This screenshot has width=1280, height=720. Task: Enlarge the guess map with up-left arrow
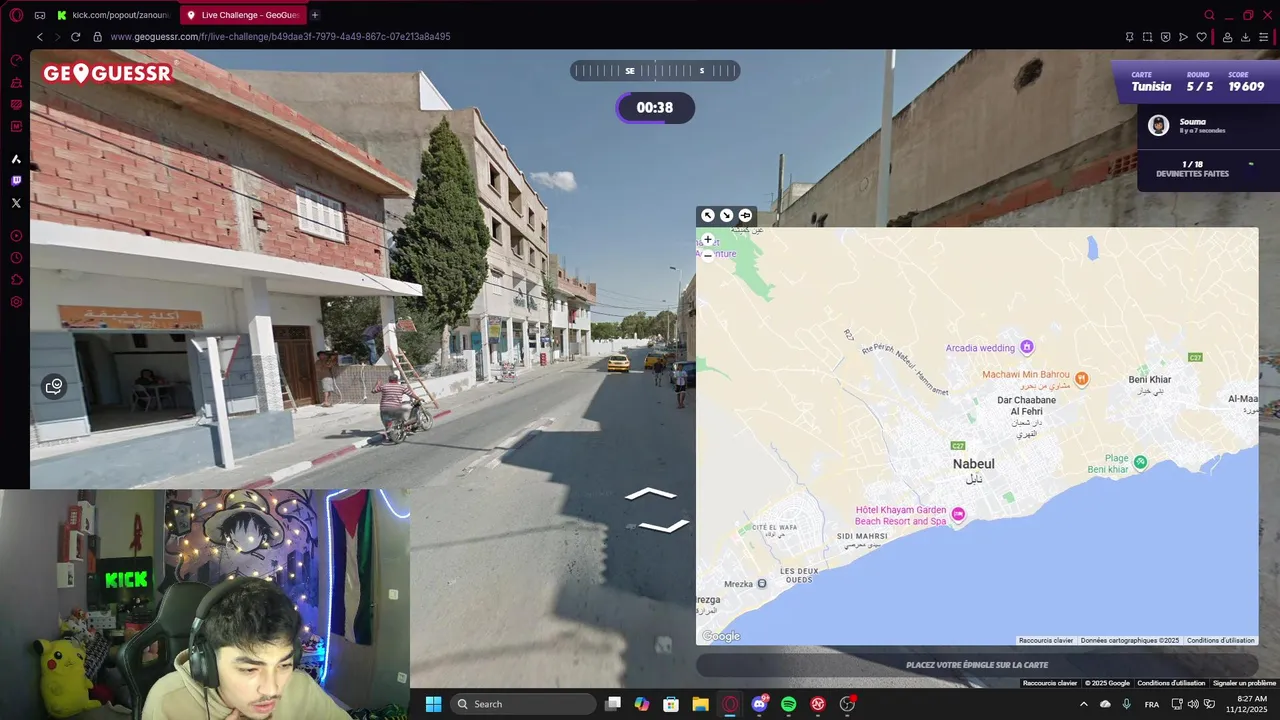pyautogui.click(x=707, y=215)
